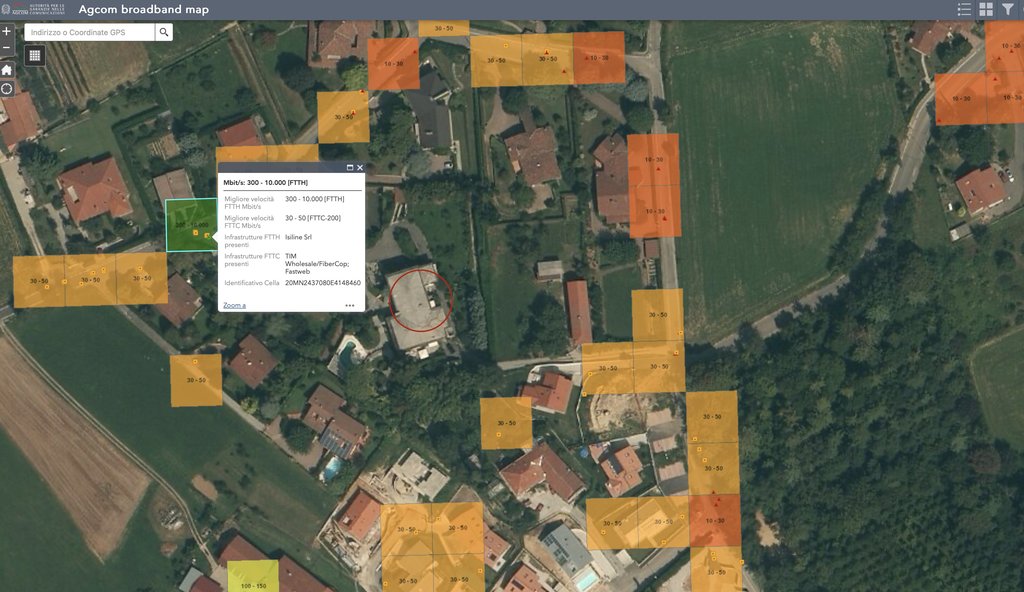This screenshot has width=1024, height=592.
Task: Focus the 'Indirizzo o Coordinate GPS' field
Action: pyautogui.click(x=90, y=32)
